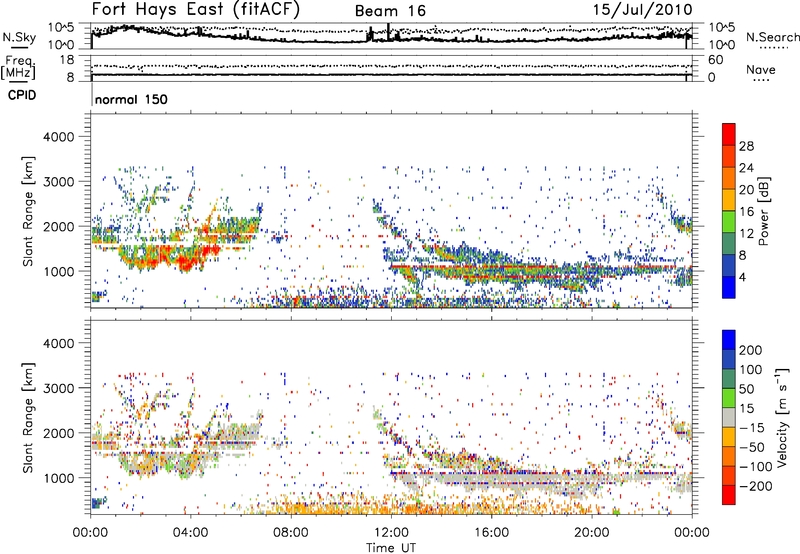Click the blue bottom of power colorbar
The image size is (800, 554).
click(x=729, y=288)
